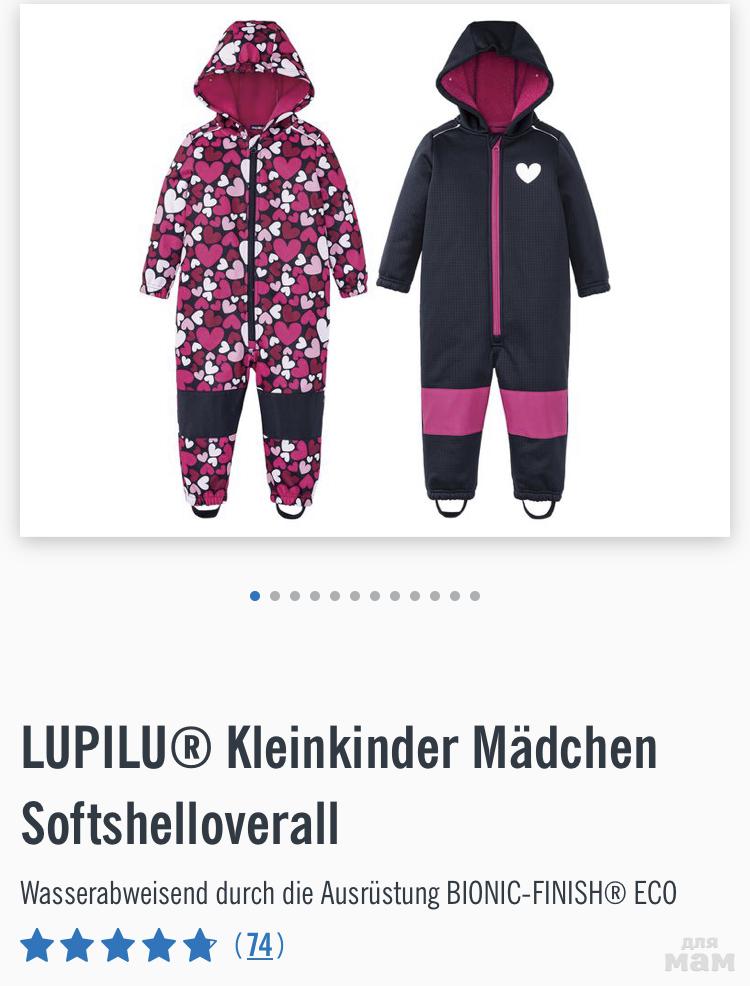Click the third rating star

tap(118, 944)
